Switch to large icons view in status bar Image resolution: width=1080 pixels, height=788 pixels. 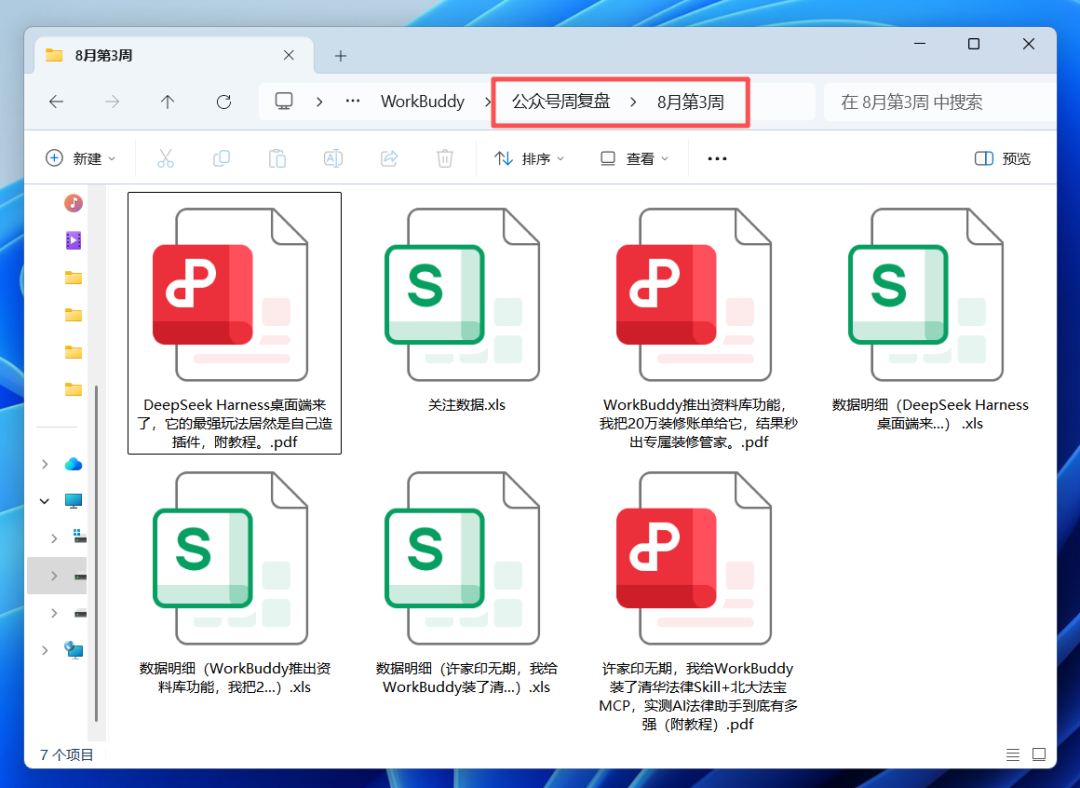coord(1039,755)
